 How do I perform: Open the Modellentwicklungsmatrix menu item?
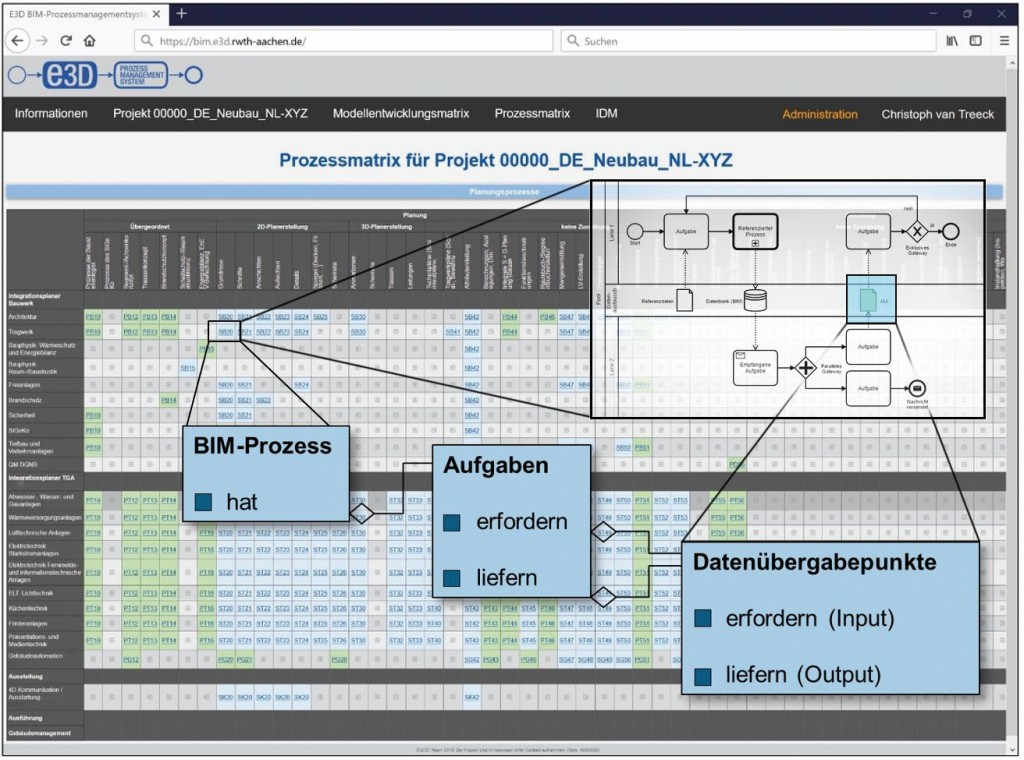[x=401, y=114]
